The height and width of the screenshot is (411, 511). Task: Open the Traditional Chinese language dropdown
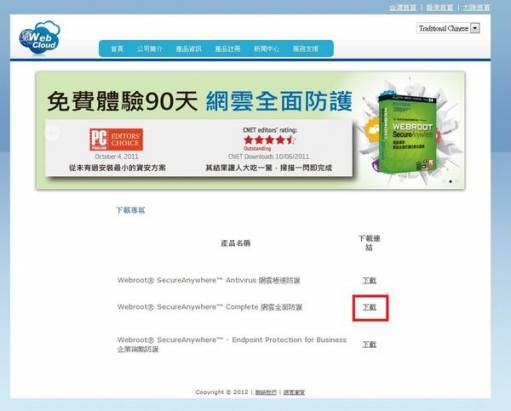(x=448, y=28)
